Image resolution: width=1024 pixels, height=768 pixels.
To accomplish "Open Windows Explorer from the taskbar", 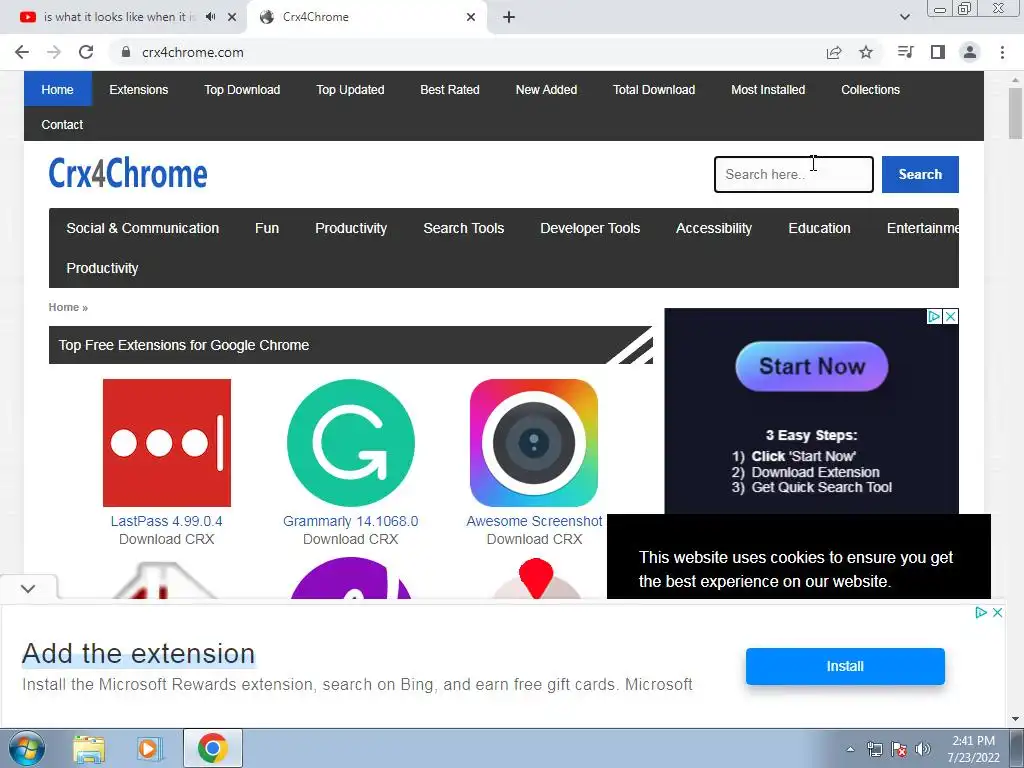I will pyautogui.click(x=89, y=749).
